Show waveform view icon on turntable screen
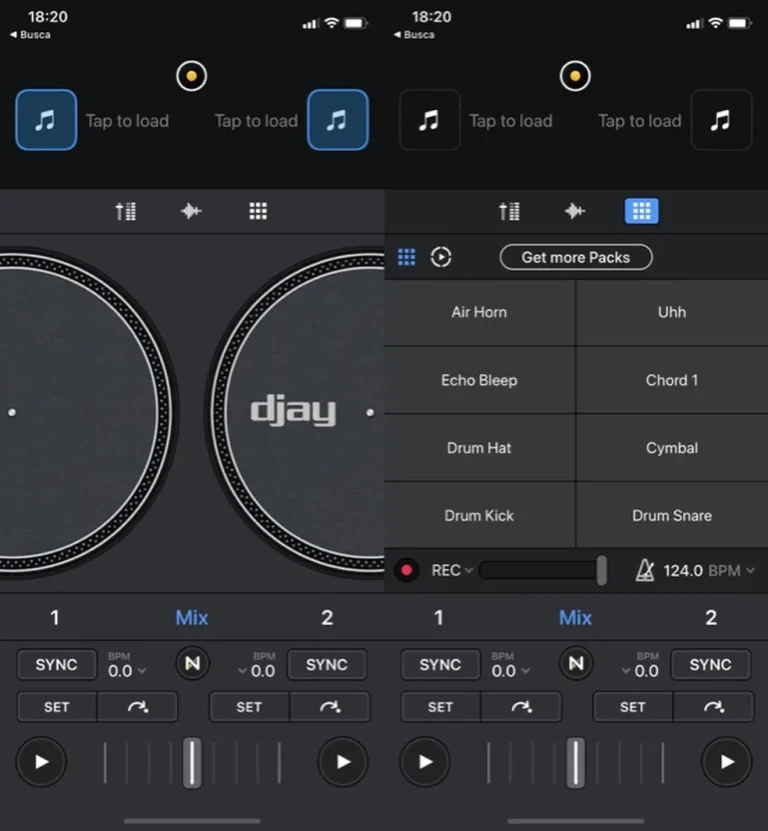Viewport: 768px width, 831px height. pyautogui.click(x=191, y=211)
